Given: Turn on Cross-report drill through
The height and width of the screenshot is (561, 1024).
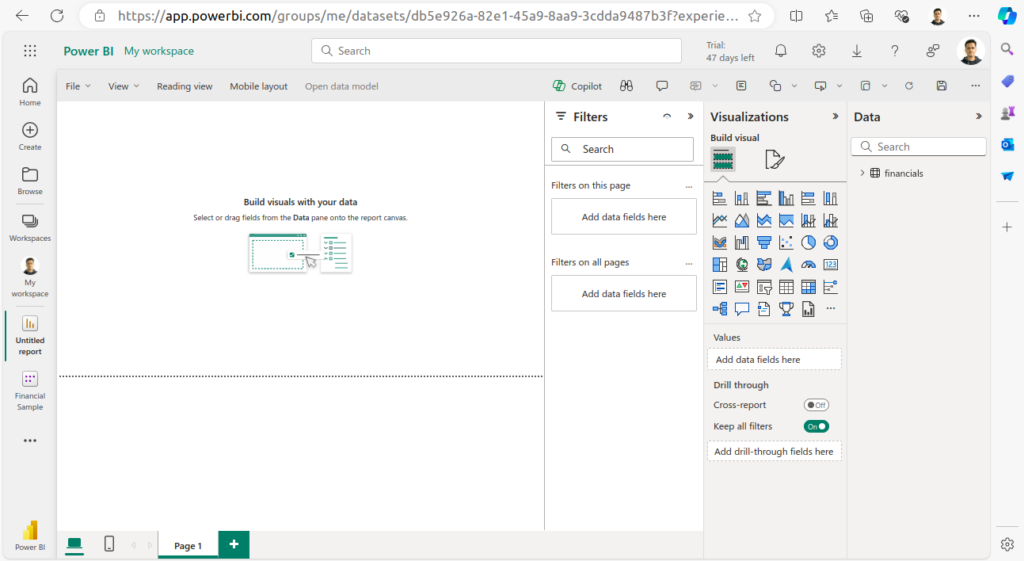Looking at the screenshot, I should coord(816,405).
